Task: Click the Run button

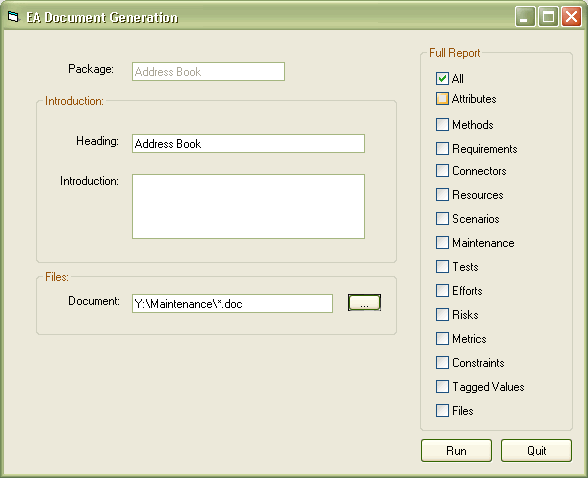Action: (x=456, y=450)
